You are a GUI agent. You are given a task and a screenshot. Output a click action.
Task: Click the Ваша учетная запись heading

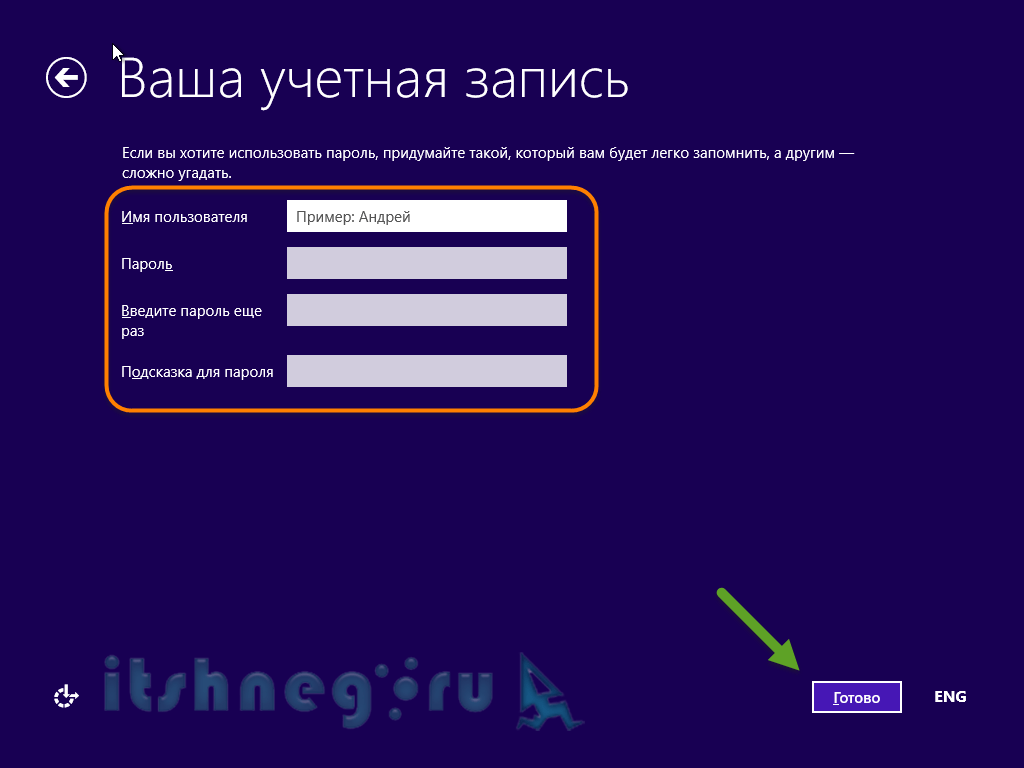coord(373,80)
